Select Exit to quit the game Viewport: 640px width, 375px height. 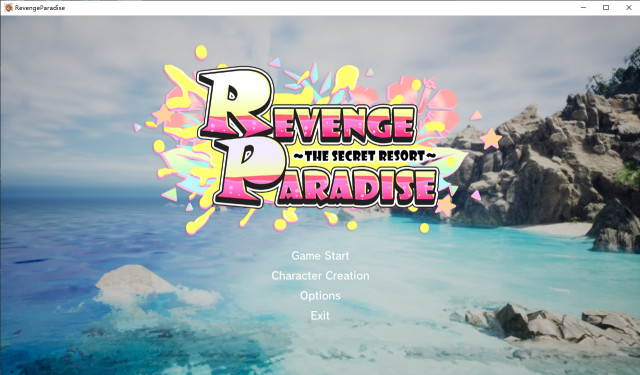[320, 315]
